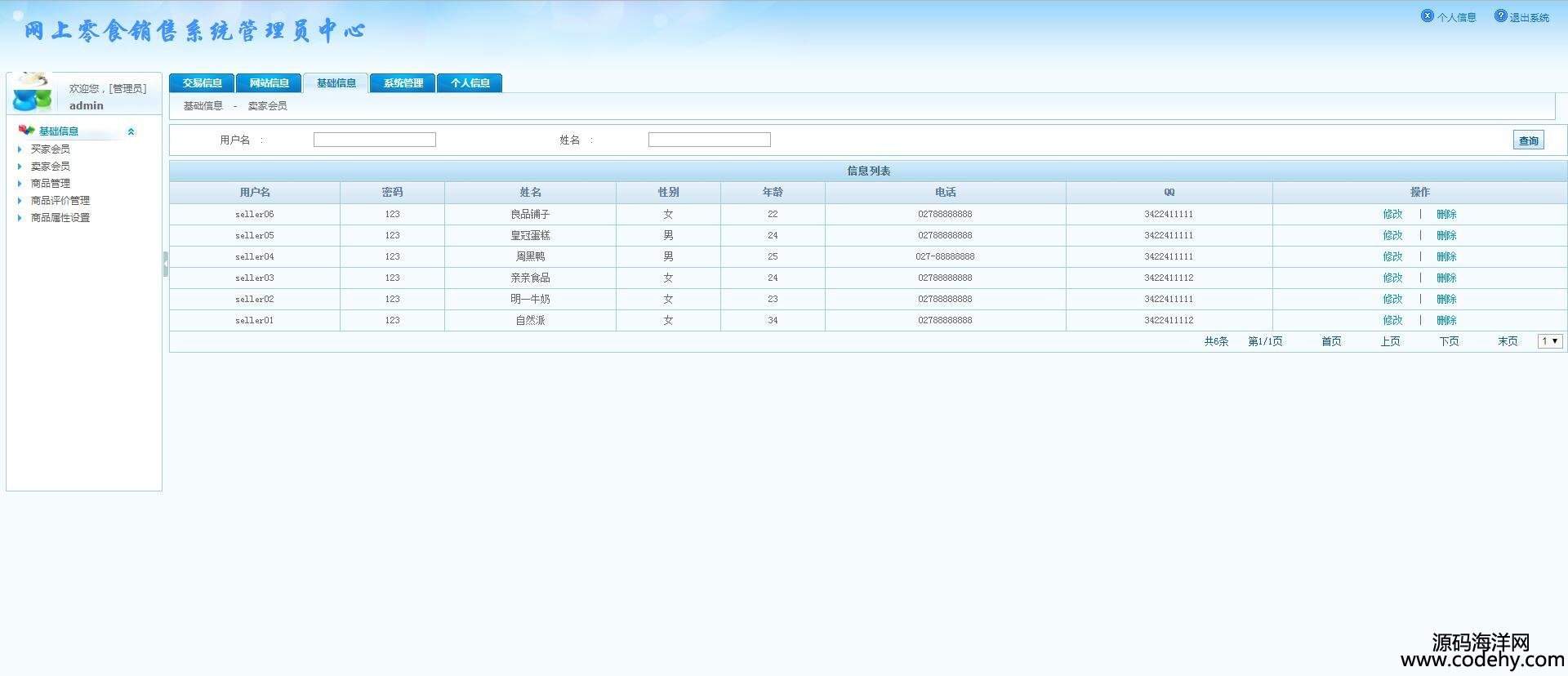Click the exit system question-mark icon
Viewport: 1568px width, 676px height.
[1500, 16]
